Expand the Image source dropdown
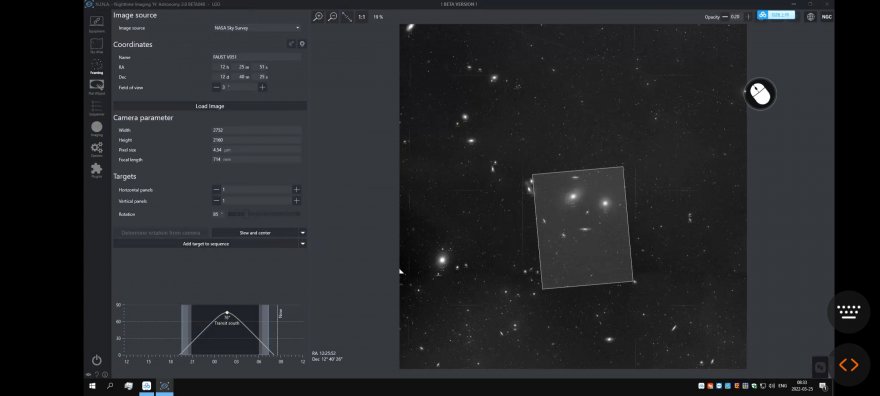 [x=257, y=27]
